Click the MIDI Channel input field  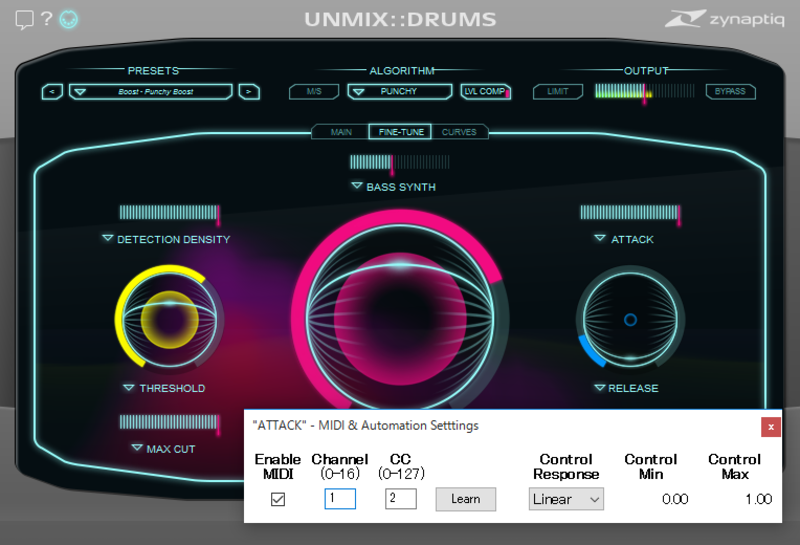pyautogui.click(x=340, y=499)
